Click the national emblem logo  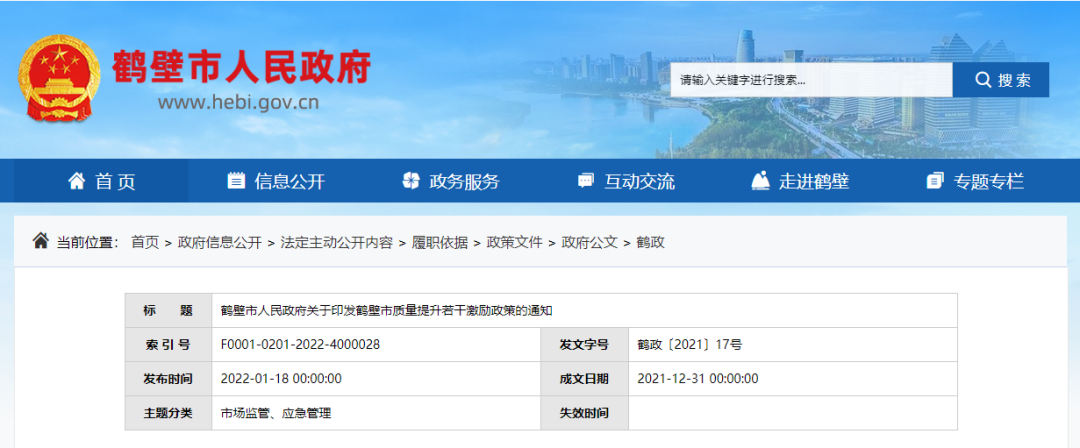[x=60, y=79]
